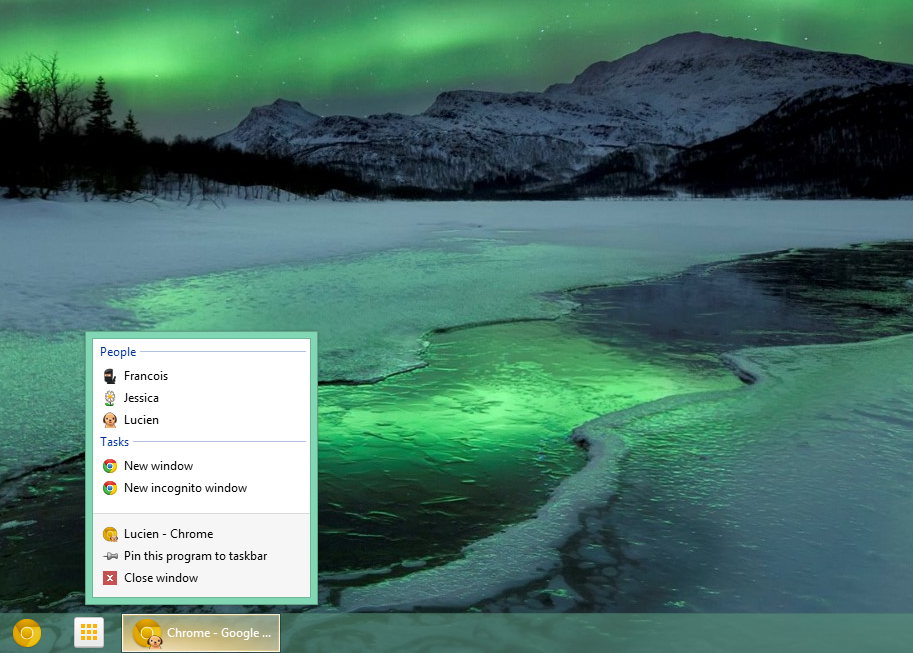Open the orange apps grid launcher
913x653 pixels.
pyautogui.click(x=89, y=633)
